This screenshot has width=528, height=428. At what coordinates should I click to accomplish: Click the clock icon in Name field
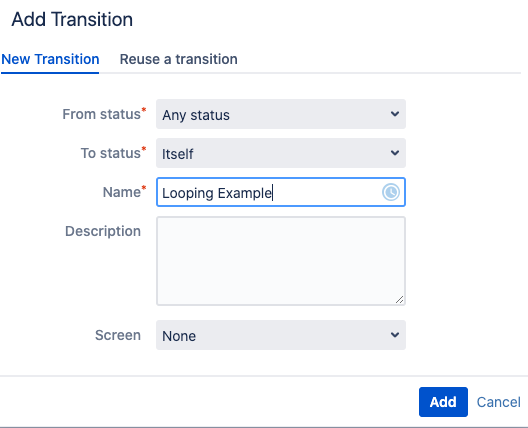coord(391,192)
